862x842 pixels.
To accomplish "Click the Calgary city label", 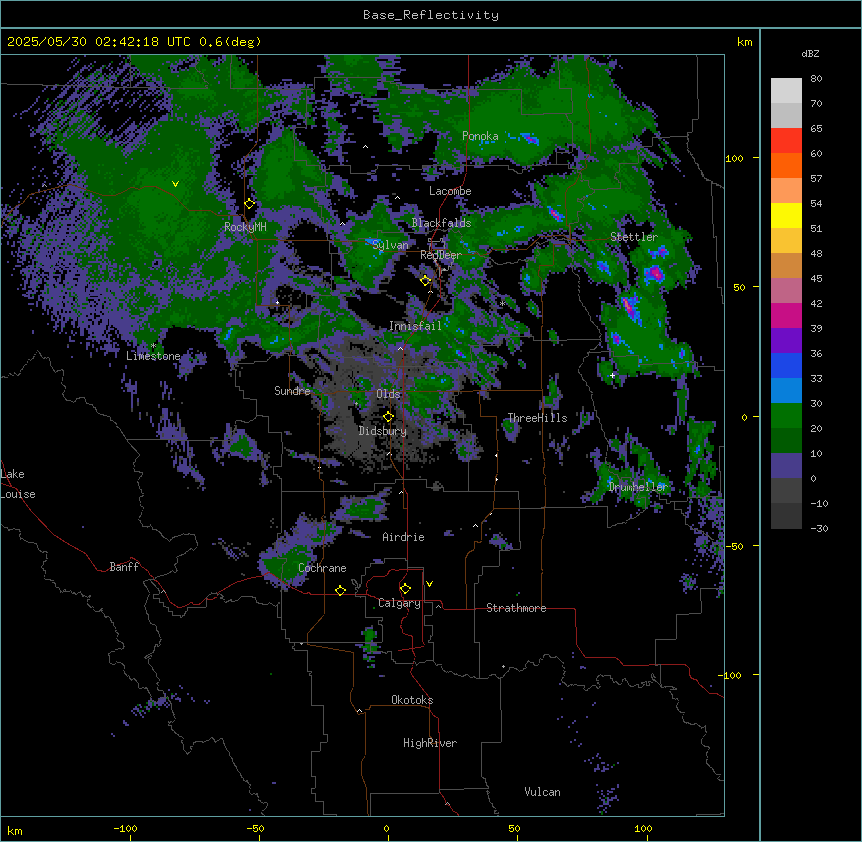I will [399, 603].
